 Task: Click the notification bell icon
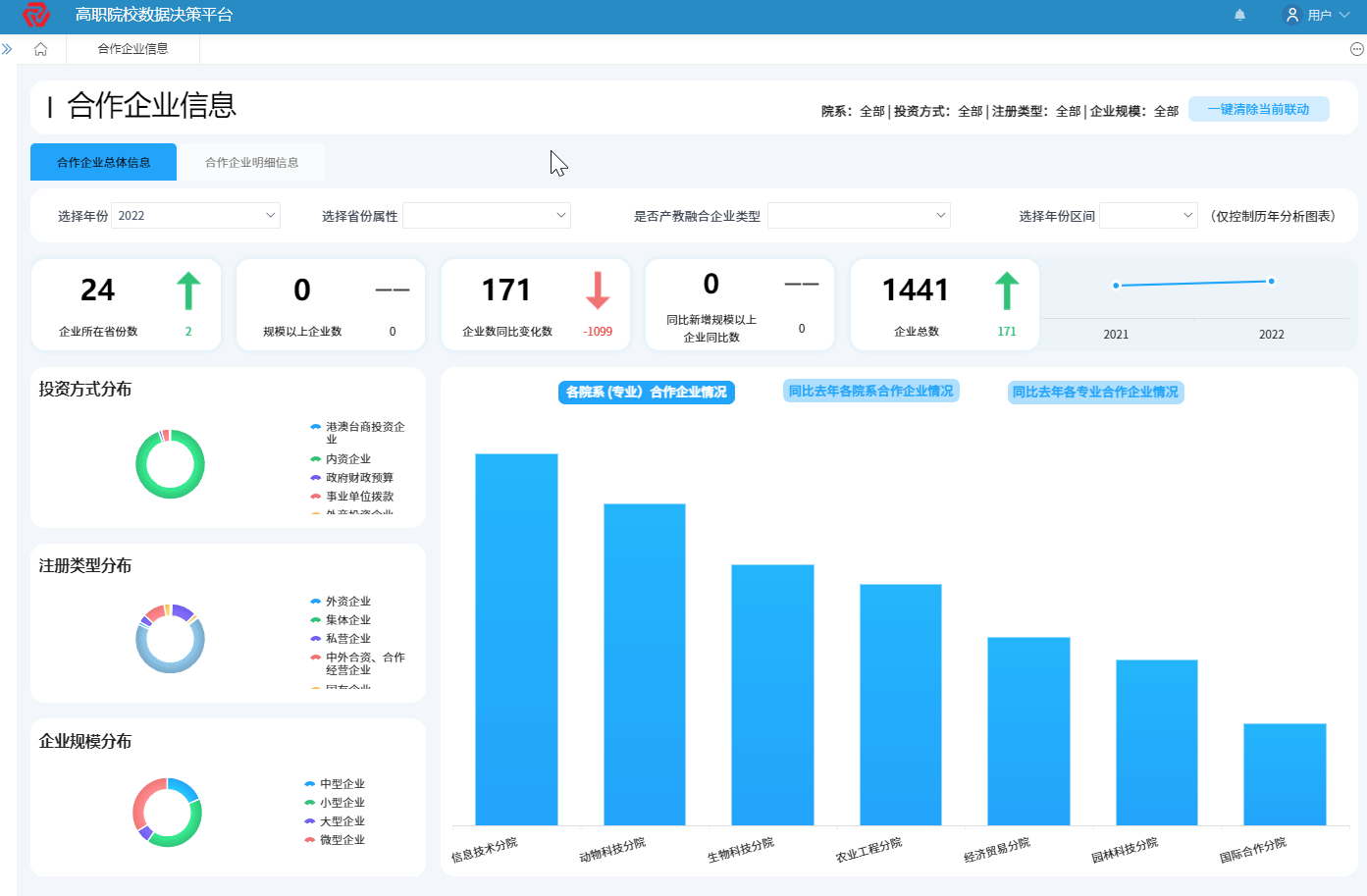point(1239,15)
